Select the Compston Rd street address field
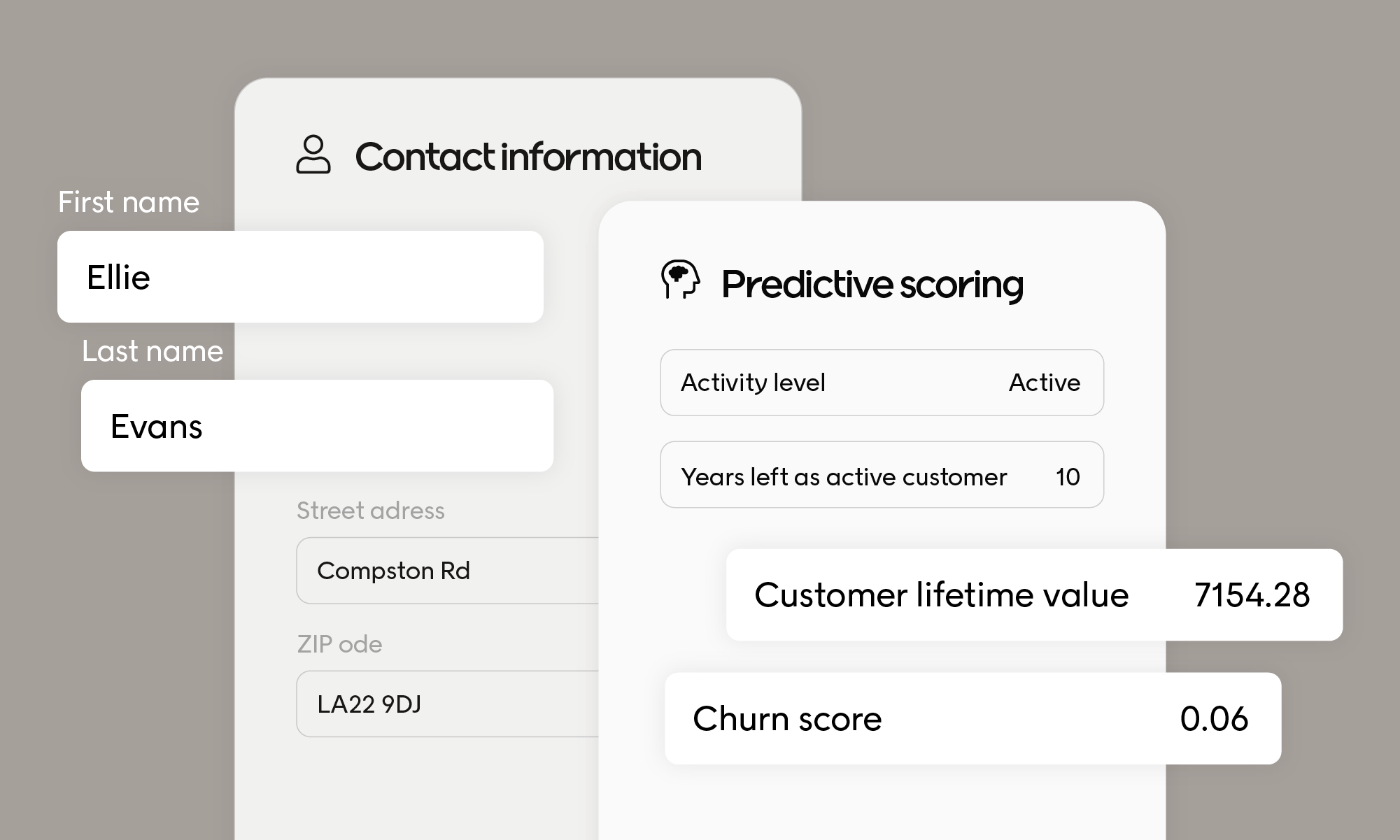Image resolution: width=1400 pixels, height=840 pixels. click(x=448, y=571)
